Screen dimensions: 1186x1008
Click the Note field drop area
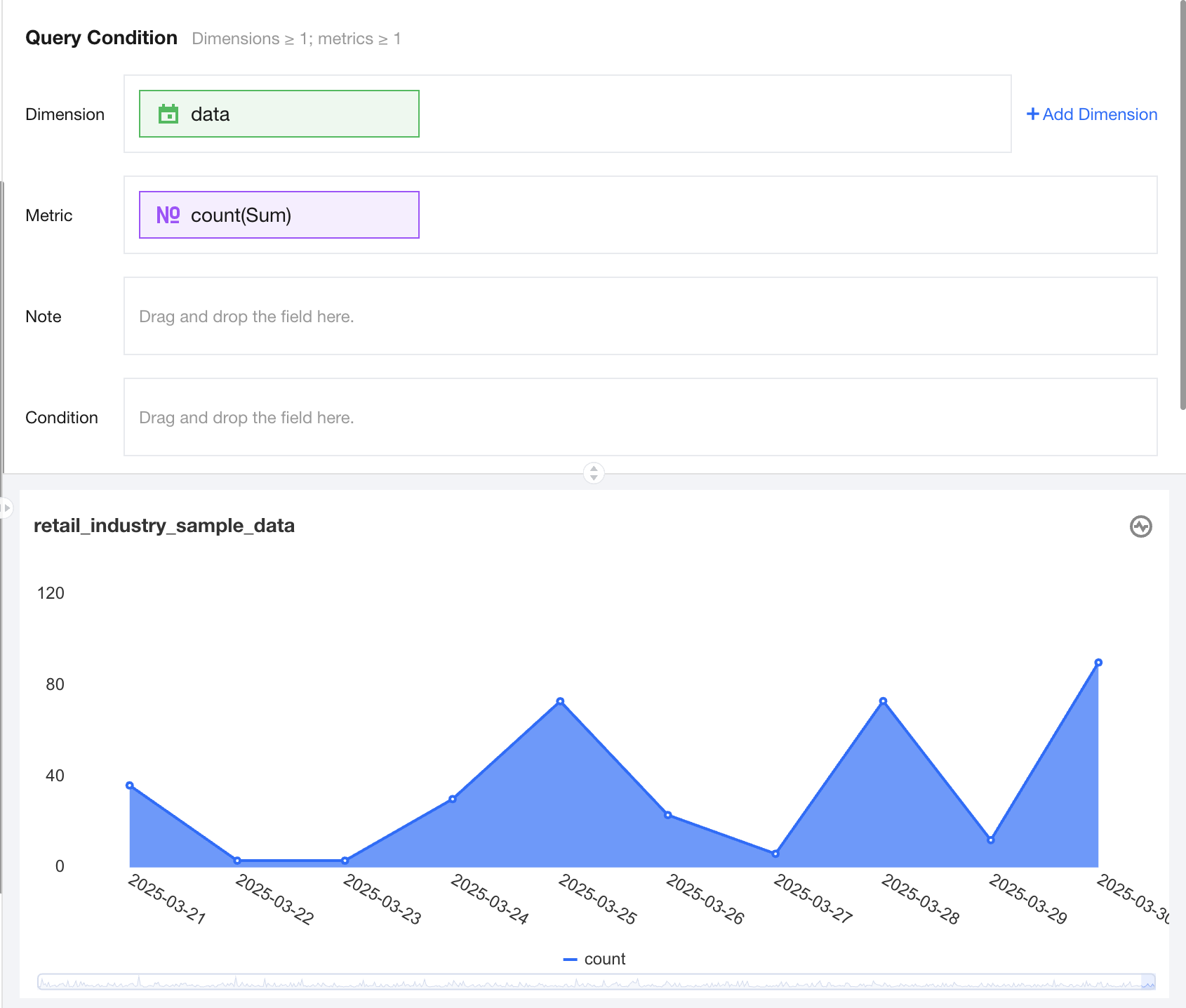pos(640,316)
